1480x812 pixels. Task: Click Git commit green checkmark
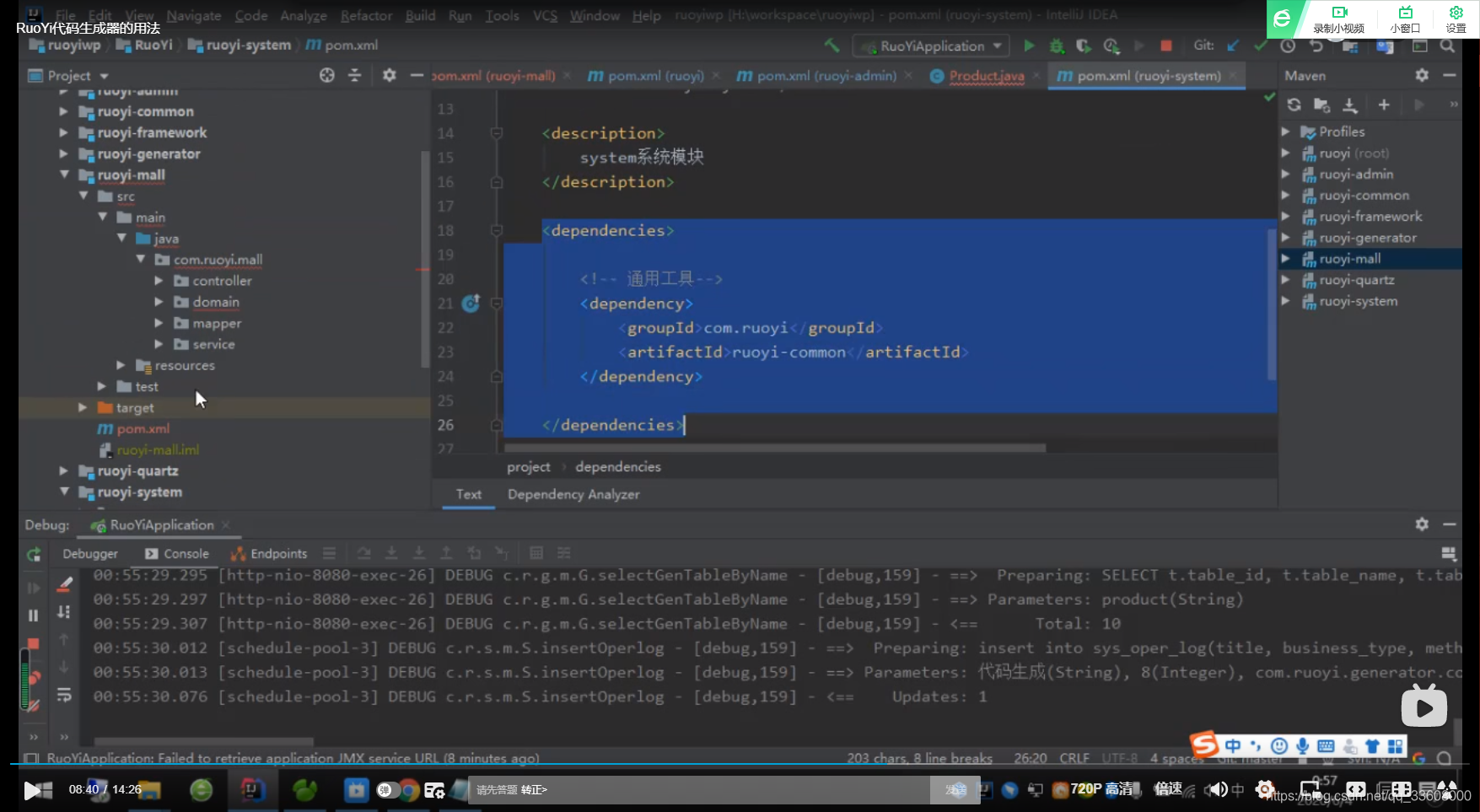pyautogui.click(x=1260, y=46)
